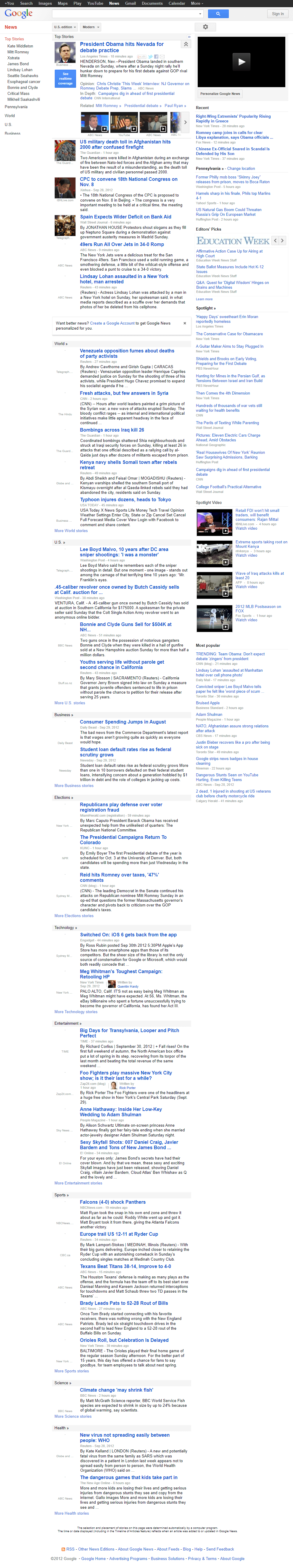293x1568 pixels.
Task: Click See realtime coverage button
Action: [65, 78]
